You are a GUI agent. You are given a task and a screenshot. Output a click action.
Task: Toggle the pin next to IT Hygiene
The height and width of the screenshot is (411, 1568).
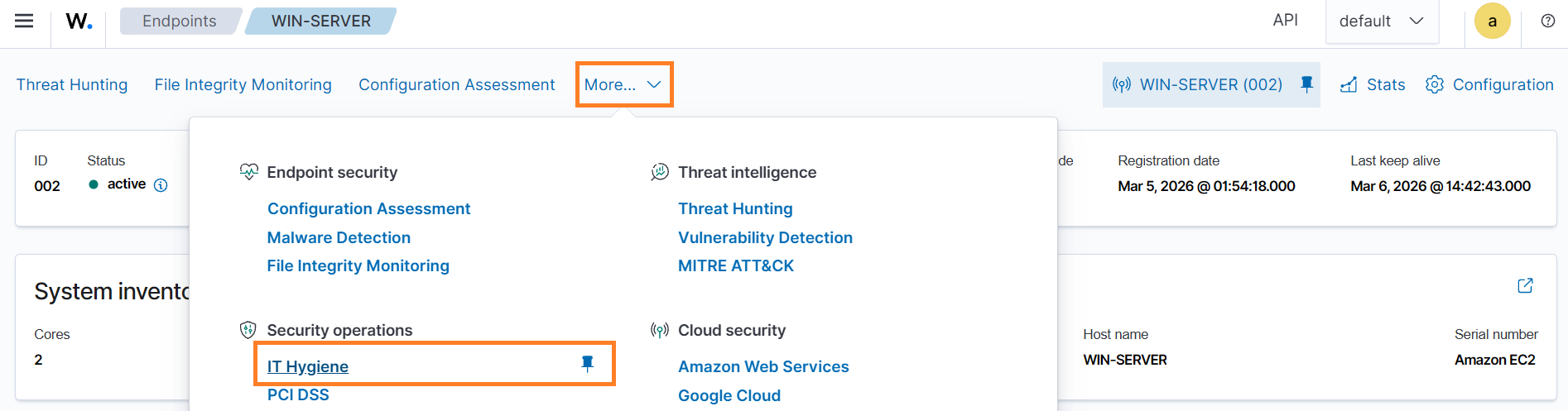587,364
